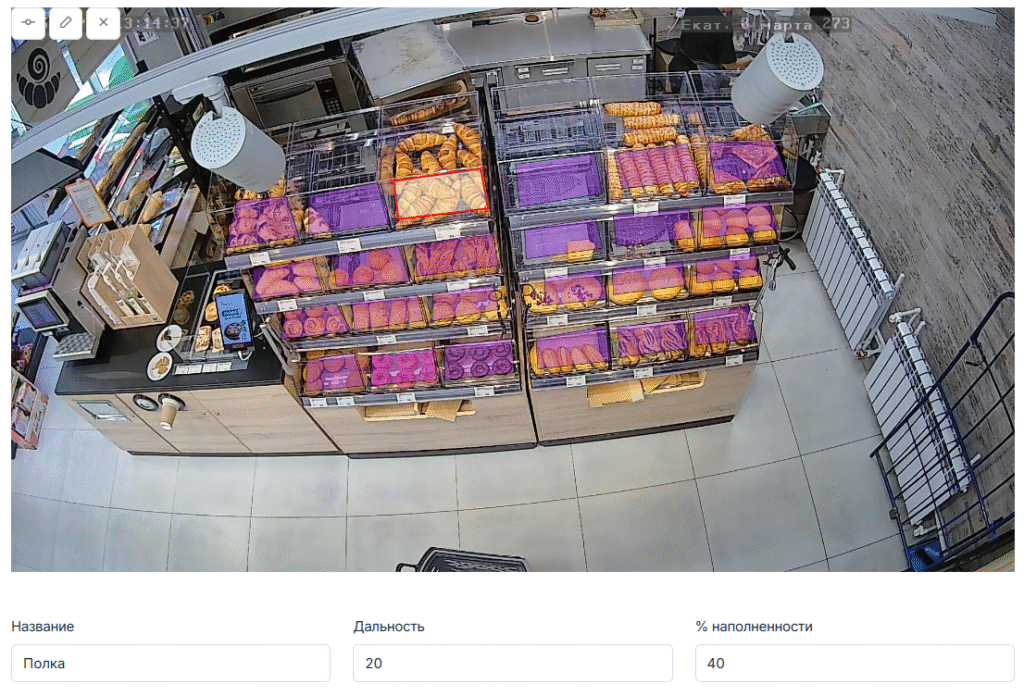
Task: Select the red-outlined croissant shelf region
Action: [x=441, y=193]
